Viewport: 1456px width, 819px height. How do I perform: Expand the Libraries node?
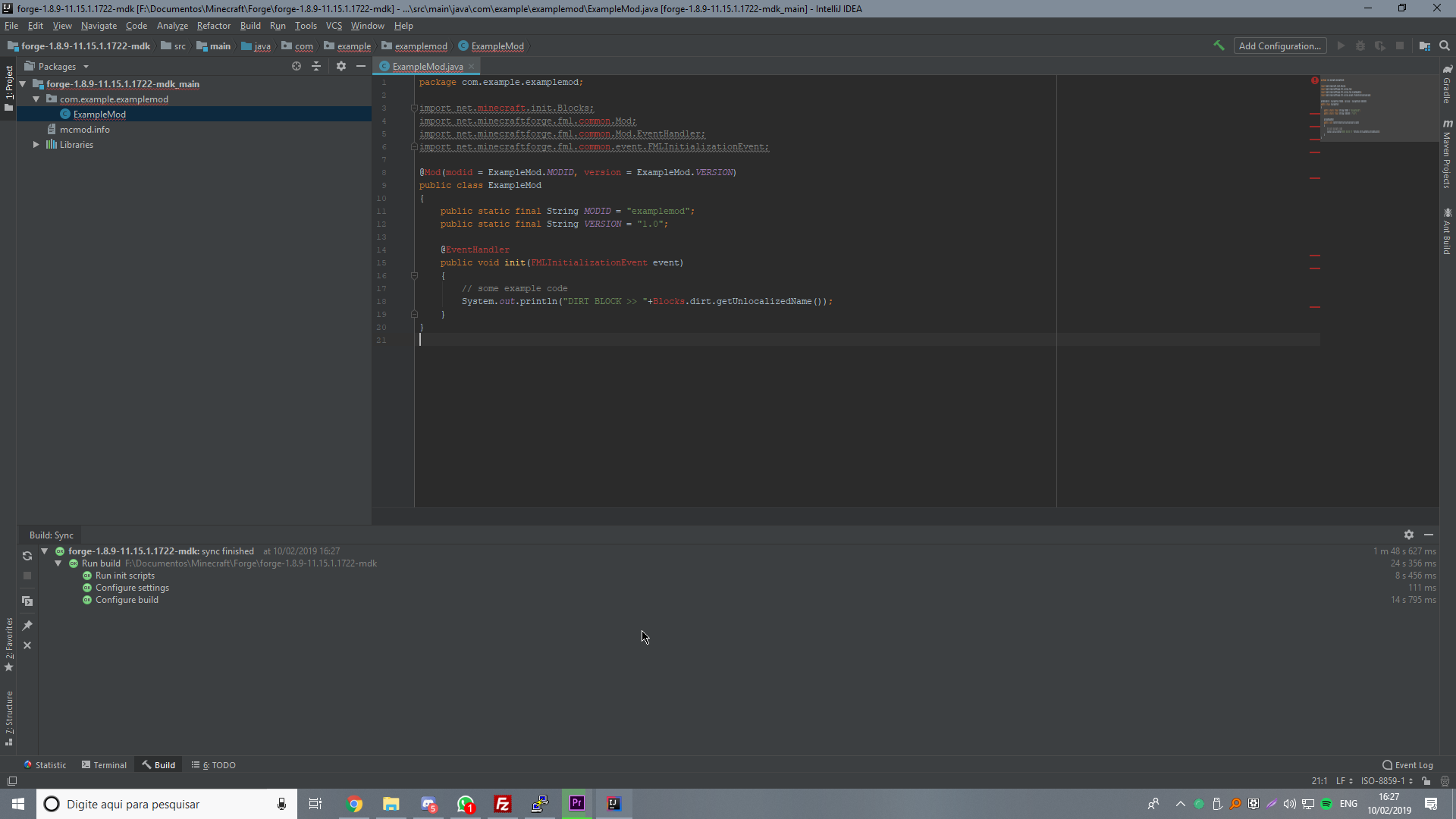click(x=36, y=145)
